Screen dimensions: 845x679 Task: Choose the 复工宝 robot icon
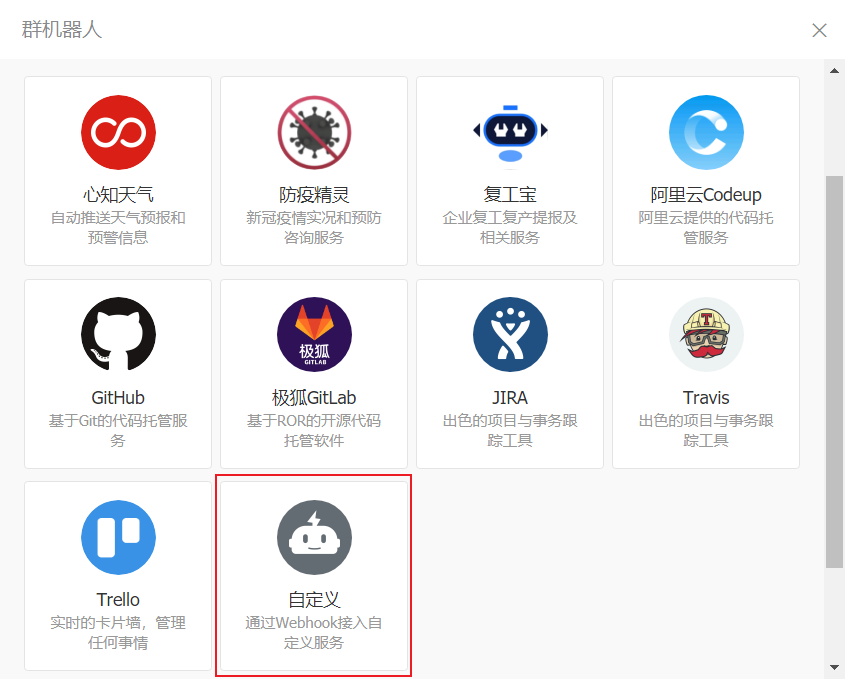click(510, 133)
